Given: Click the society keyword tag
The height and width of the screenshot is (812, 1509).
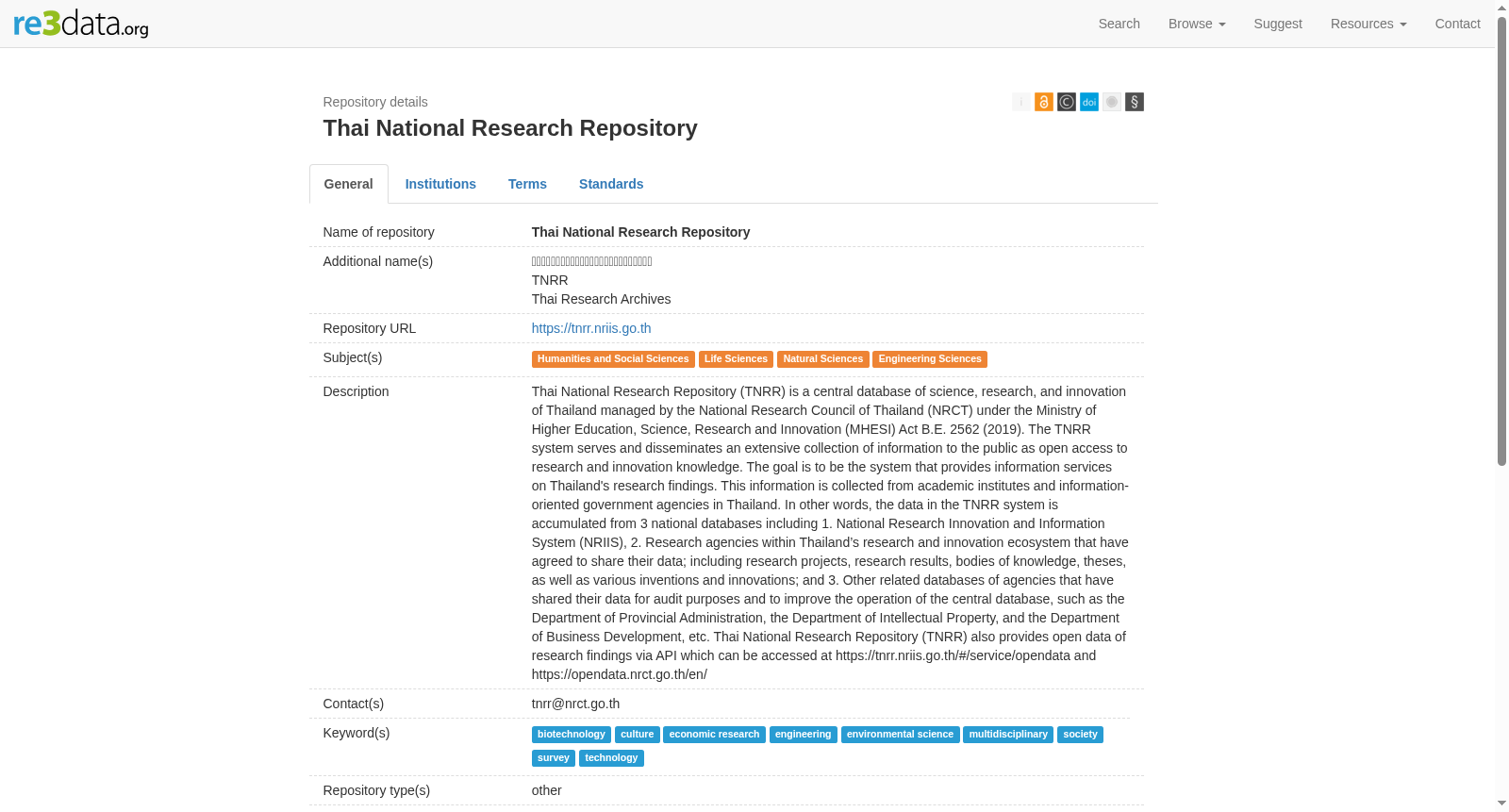Looking at the screenshot, I should (x=1081, y=735).
